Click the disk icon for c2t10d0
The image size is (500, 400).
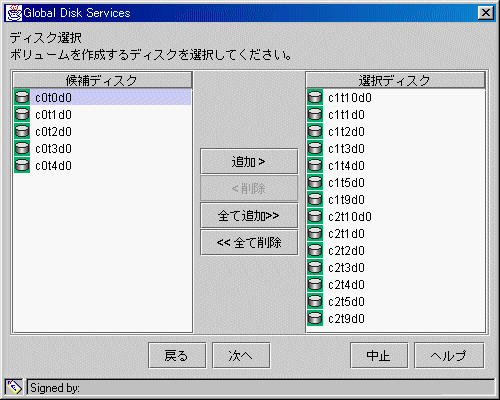coord(315,217)
